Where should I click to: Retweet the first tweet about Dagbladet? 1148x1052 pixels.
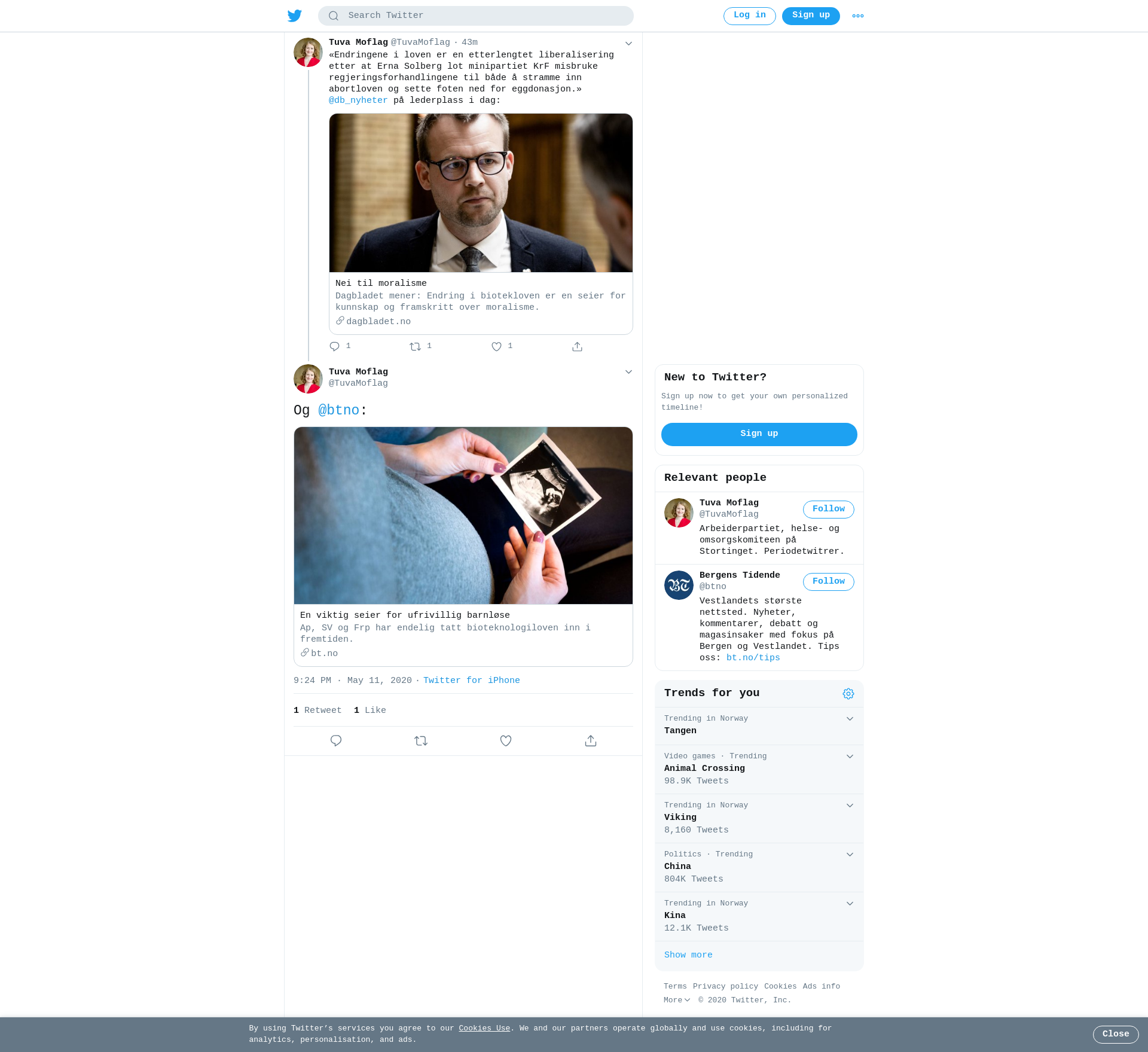click(x=416, y=346)
